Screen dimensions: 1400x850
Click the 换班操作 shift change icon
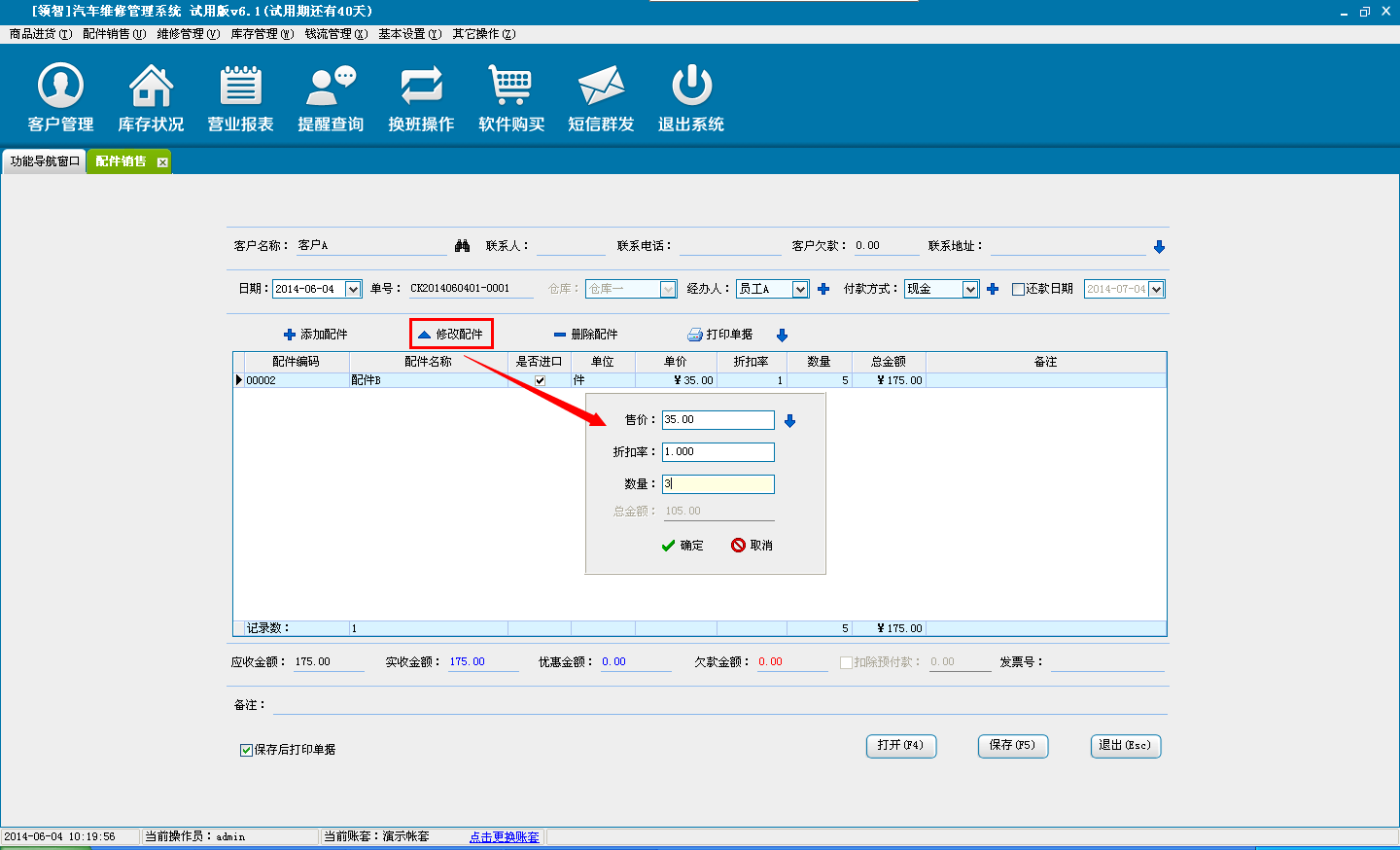click(x=421, y=87)
